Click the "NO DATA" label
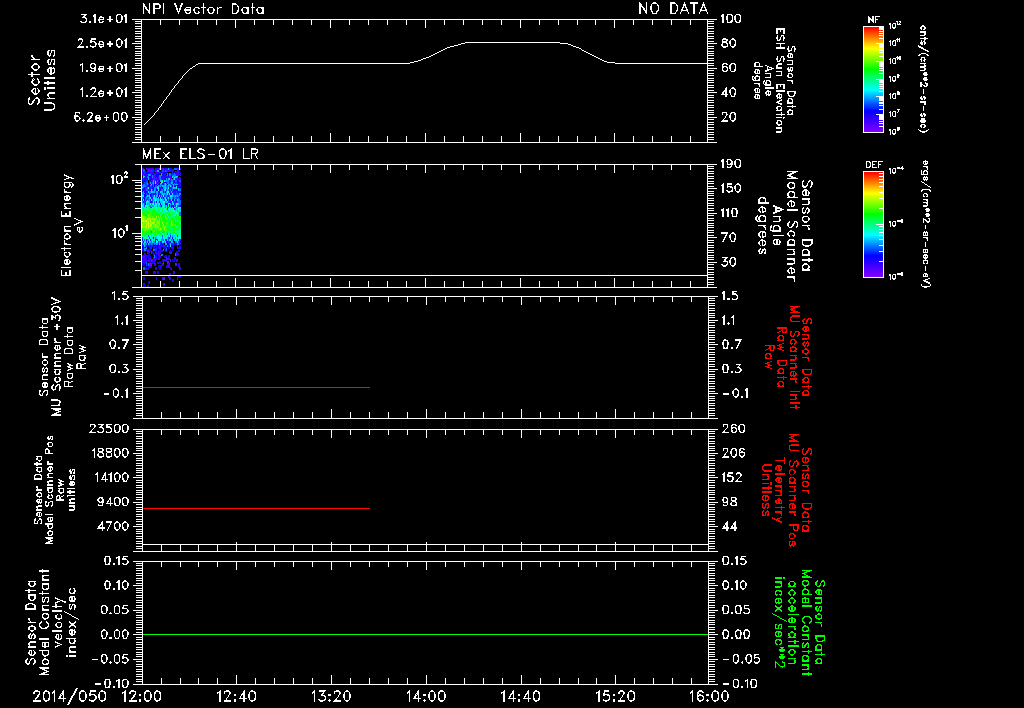 pos(673,8)
